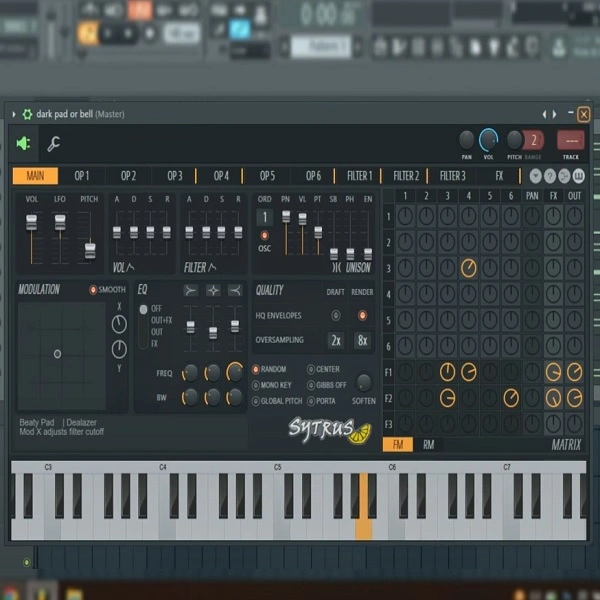This screenshot has height=600, width=600.
Task: Toggle HQ Envelopes for RENDER
Action: click(362, 316)
